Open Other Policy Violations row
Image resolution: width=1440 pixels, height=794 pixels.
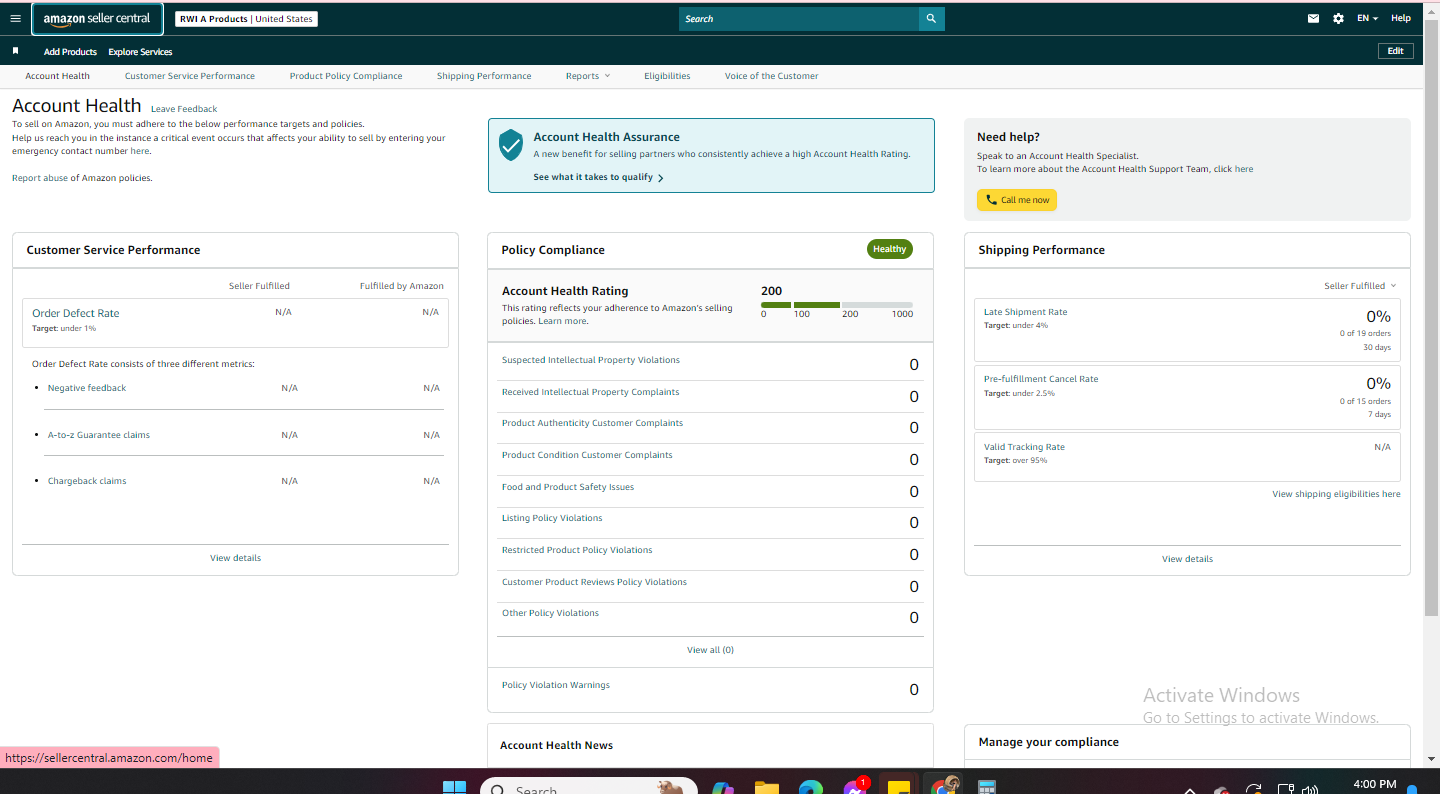pos(710,617)
